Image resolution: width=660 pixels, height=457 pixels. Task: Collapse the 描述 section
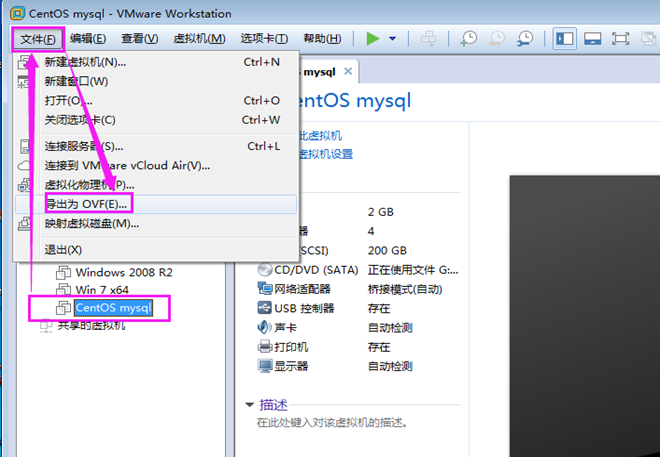250,405
